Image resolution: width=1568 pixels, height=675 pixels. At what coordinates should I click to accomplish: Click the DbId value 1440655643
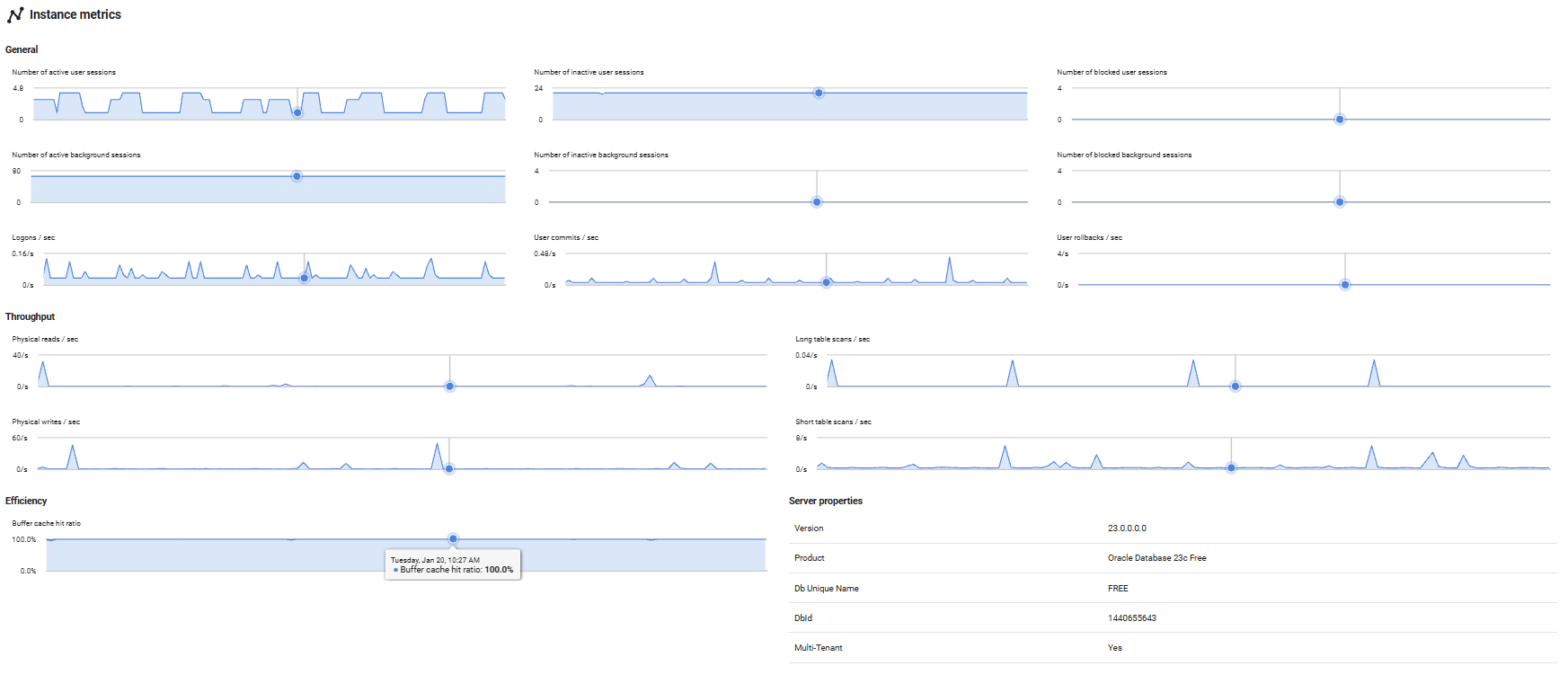[x=1131, y=618]
